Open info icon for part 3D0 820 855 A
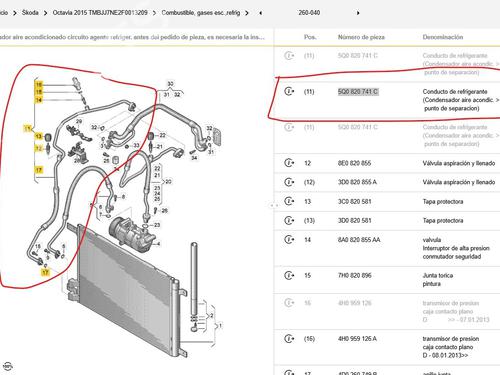This screenshot has height=375, width=500. (289, 182)
